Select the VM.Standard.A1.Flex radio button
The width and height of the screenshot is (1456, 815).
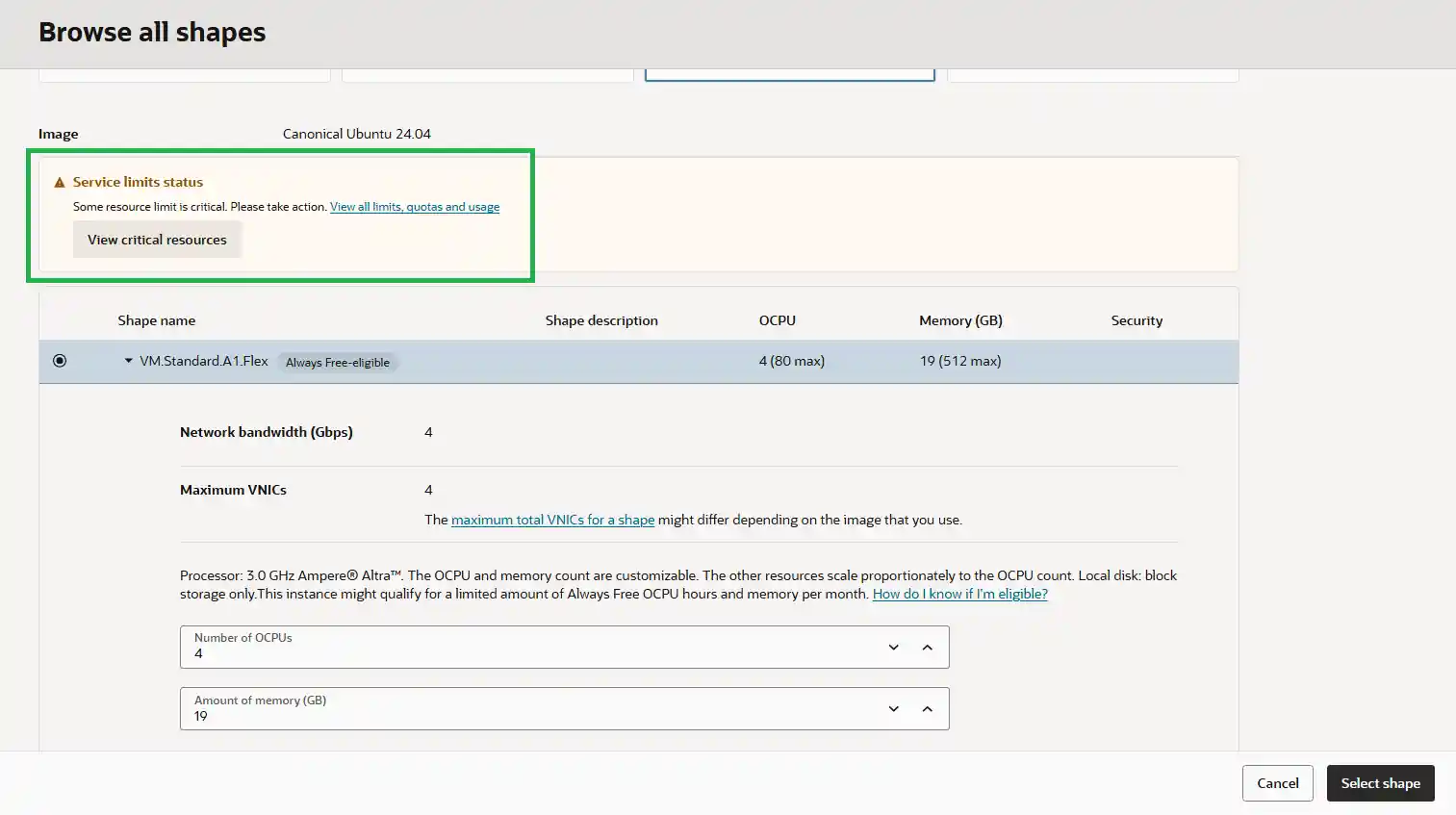[x=60, y=361]
